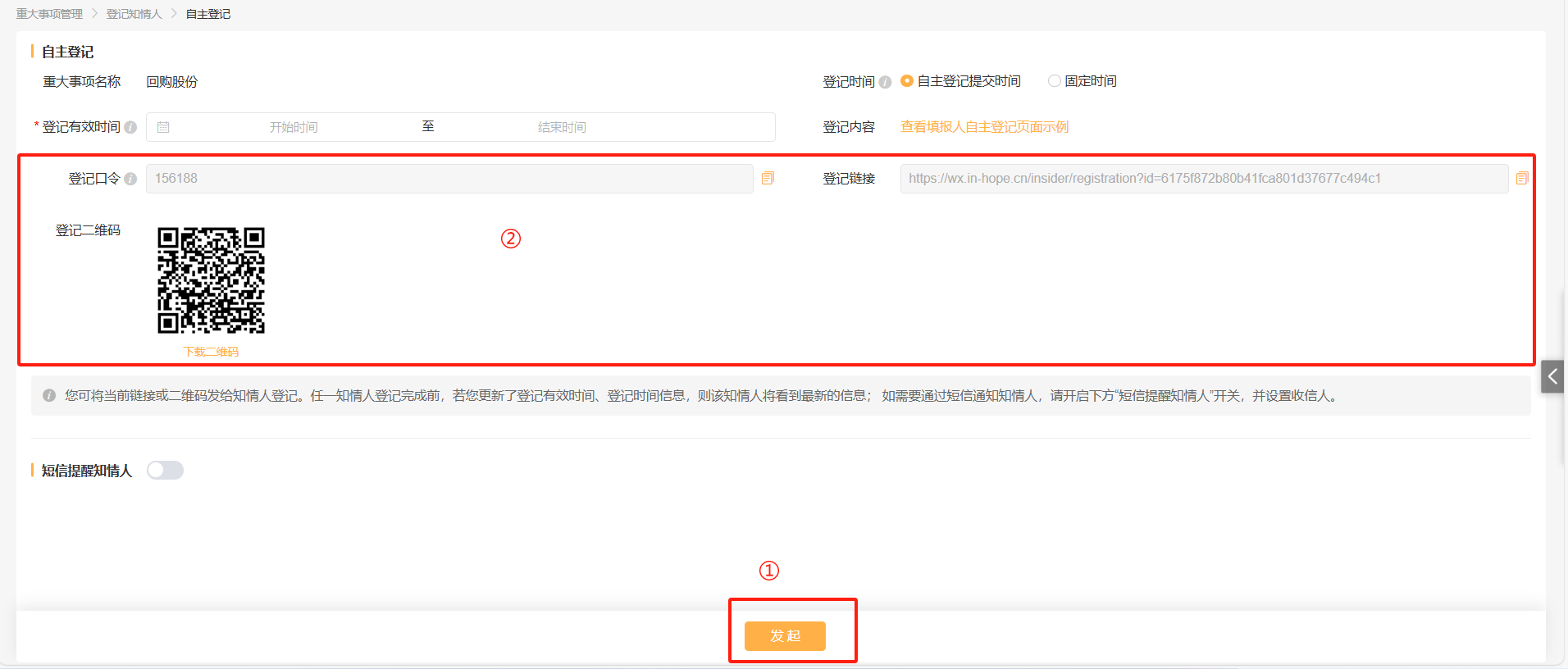Click the 自主登记 section heading
This screenshot has width=1568, height=669.
tap(67, 52)
